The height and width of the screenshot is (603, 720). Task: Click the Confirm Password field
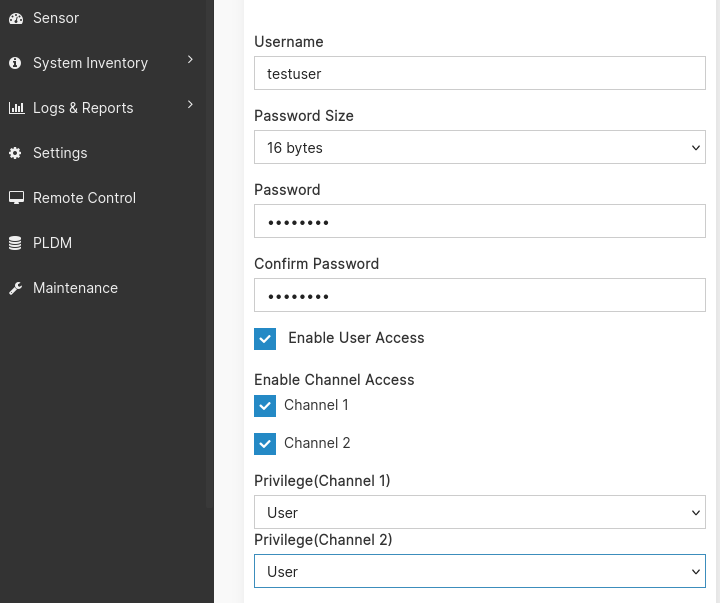[480, 296]
